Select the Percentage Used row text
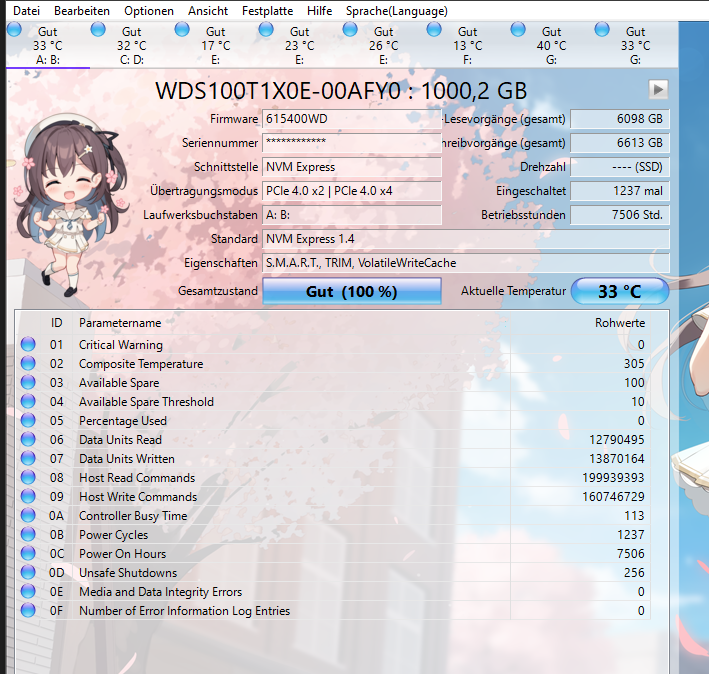 click(x=123, y=421)
